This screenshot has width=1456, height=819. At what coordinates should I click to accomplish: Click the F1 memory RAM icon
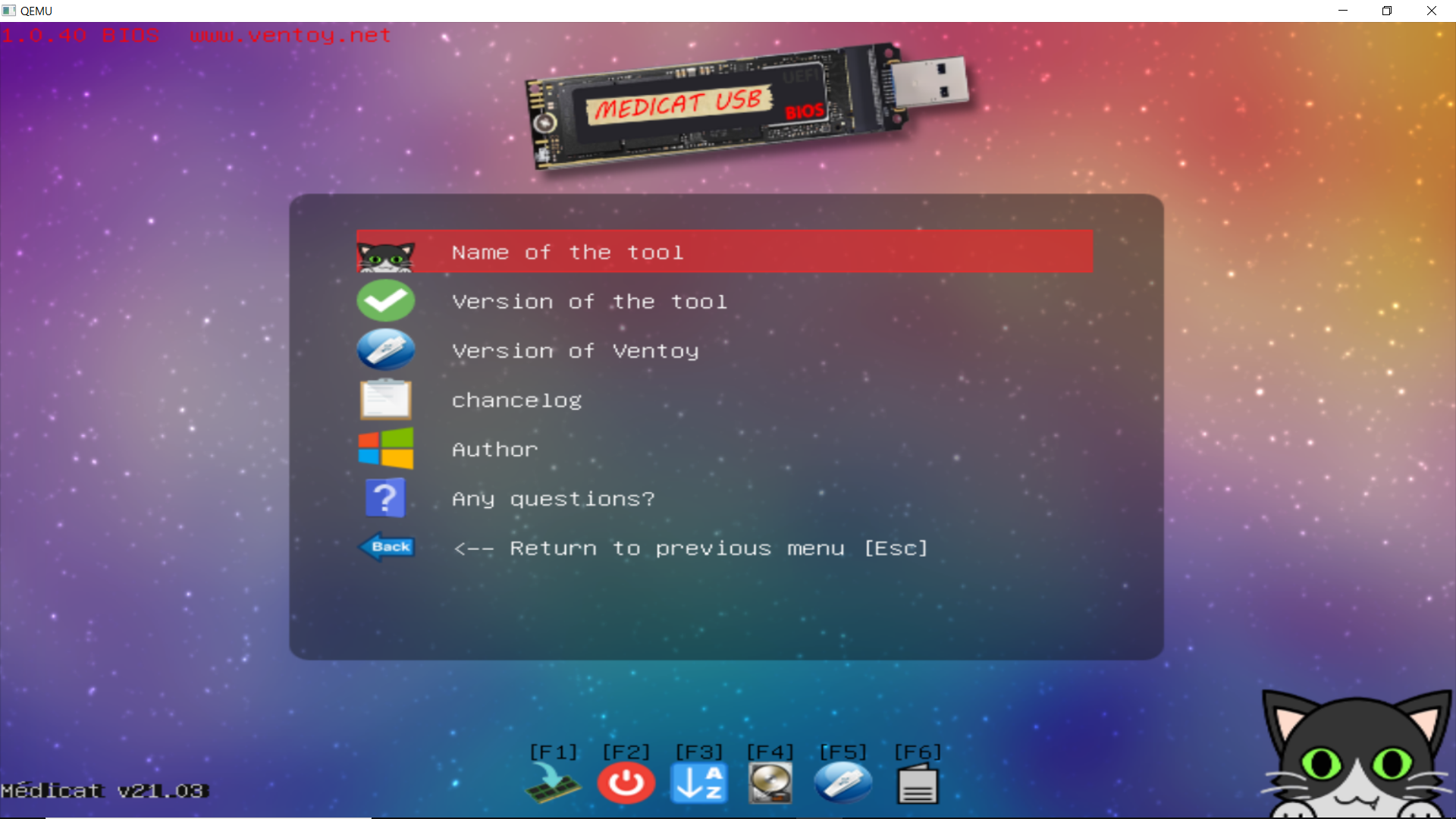(x=553, y=783)
